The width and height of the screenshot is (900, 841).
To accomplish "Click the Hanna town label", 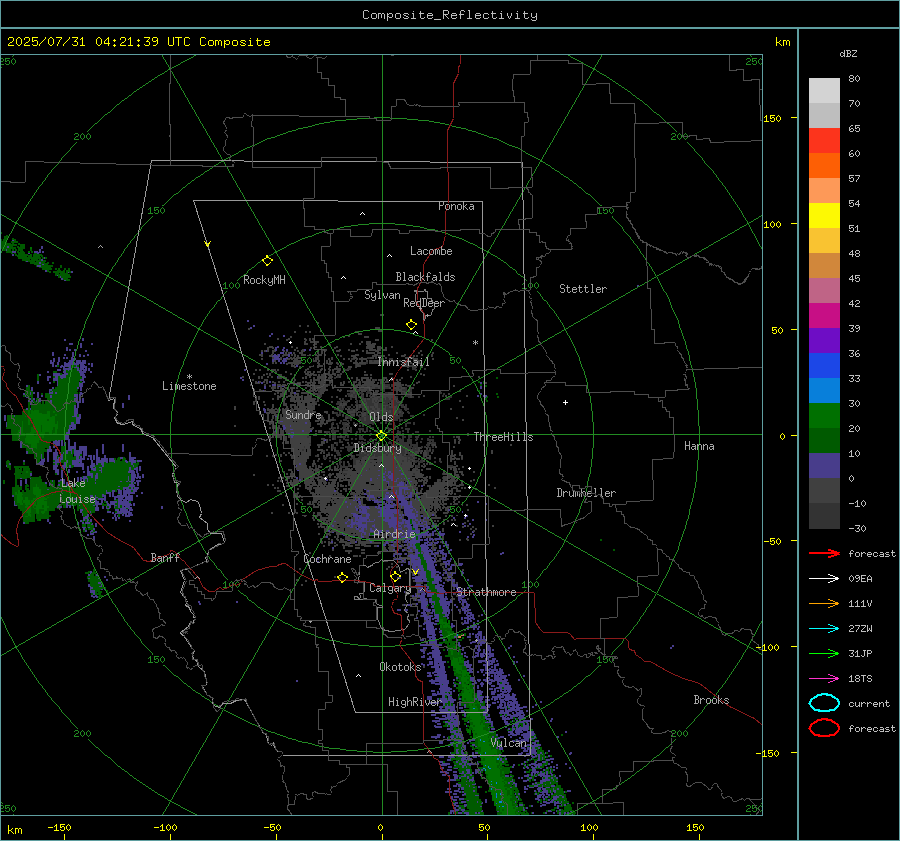I will point(699,446).
